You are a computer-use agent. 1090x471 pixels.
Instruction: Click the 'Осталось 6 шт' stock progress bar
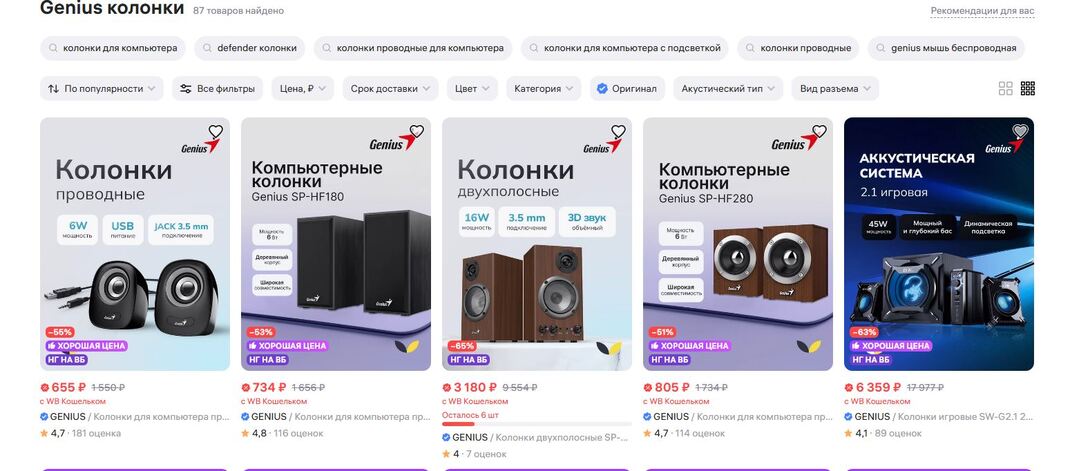[537, 424]
